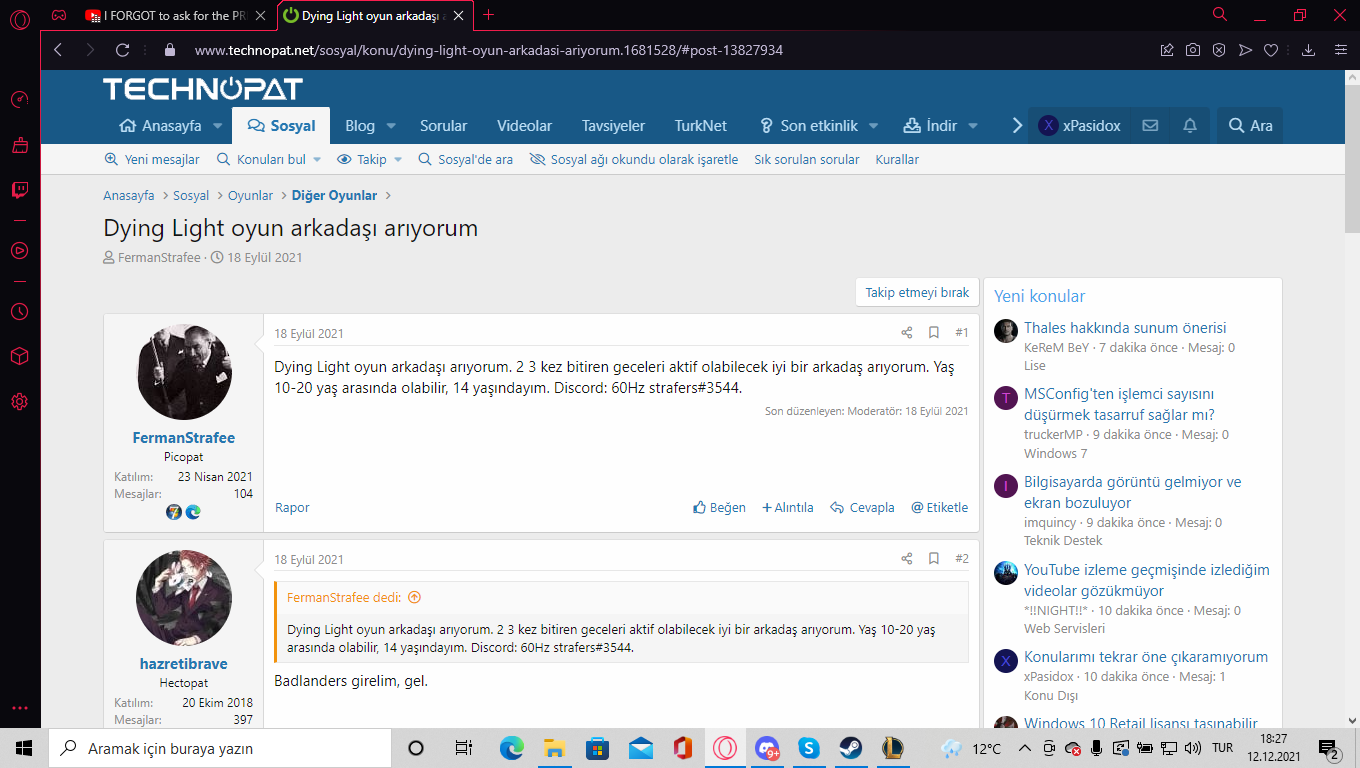Open the Twitch panel in the sidebar

pyautogui.click(x=20, y=190)
